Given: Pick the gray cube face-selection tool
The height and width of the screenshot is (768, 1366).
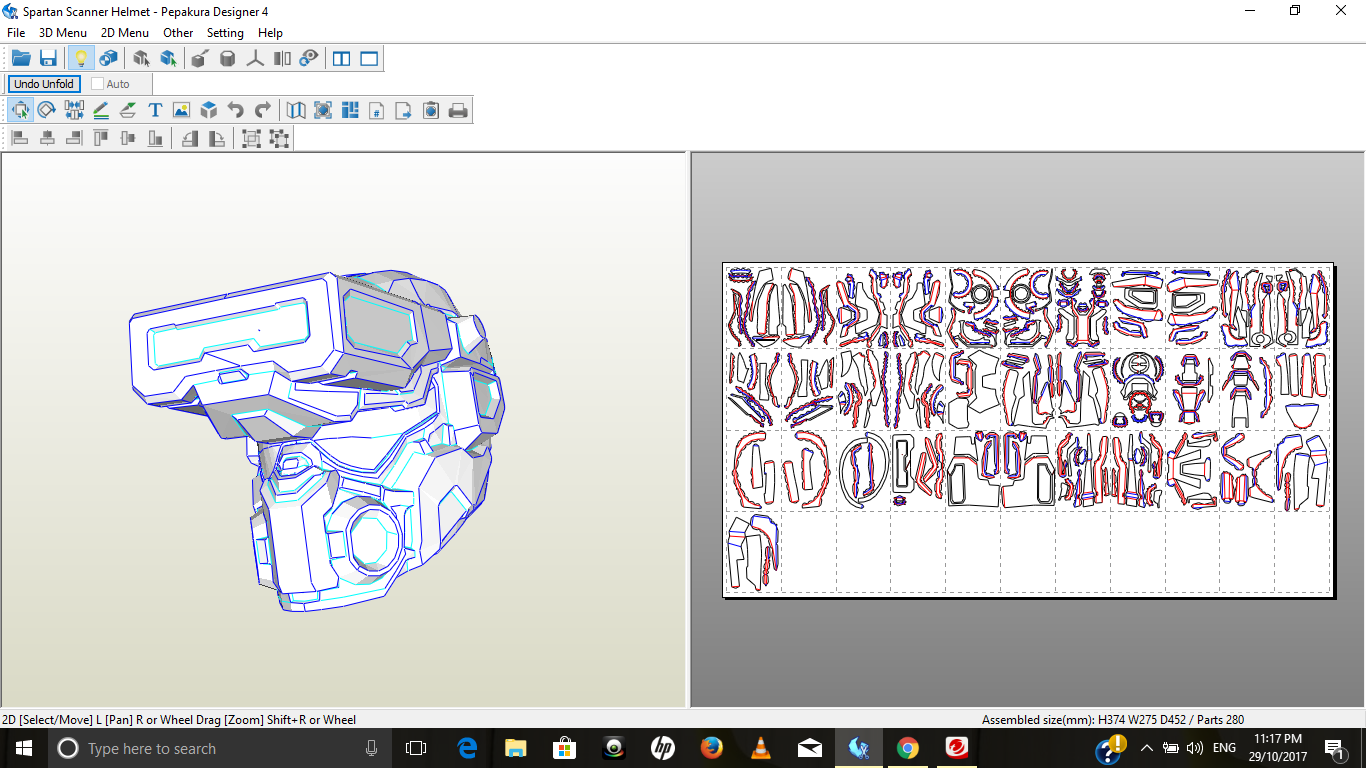Looking at the screenshot, I should tap(141, 59).
